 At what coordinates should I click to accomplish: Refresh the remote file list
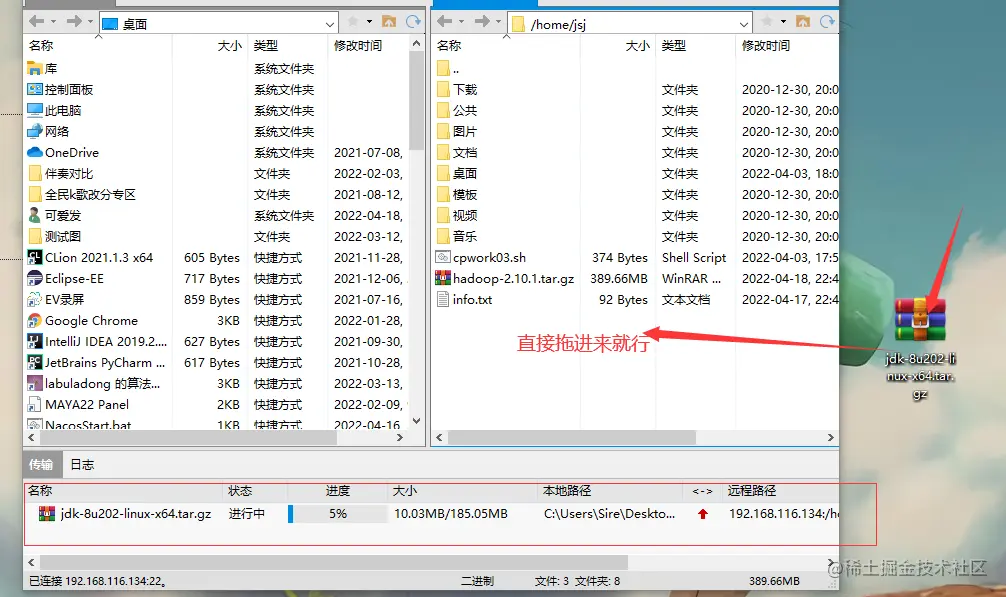coord(827,21)
